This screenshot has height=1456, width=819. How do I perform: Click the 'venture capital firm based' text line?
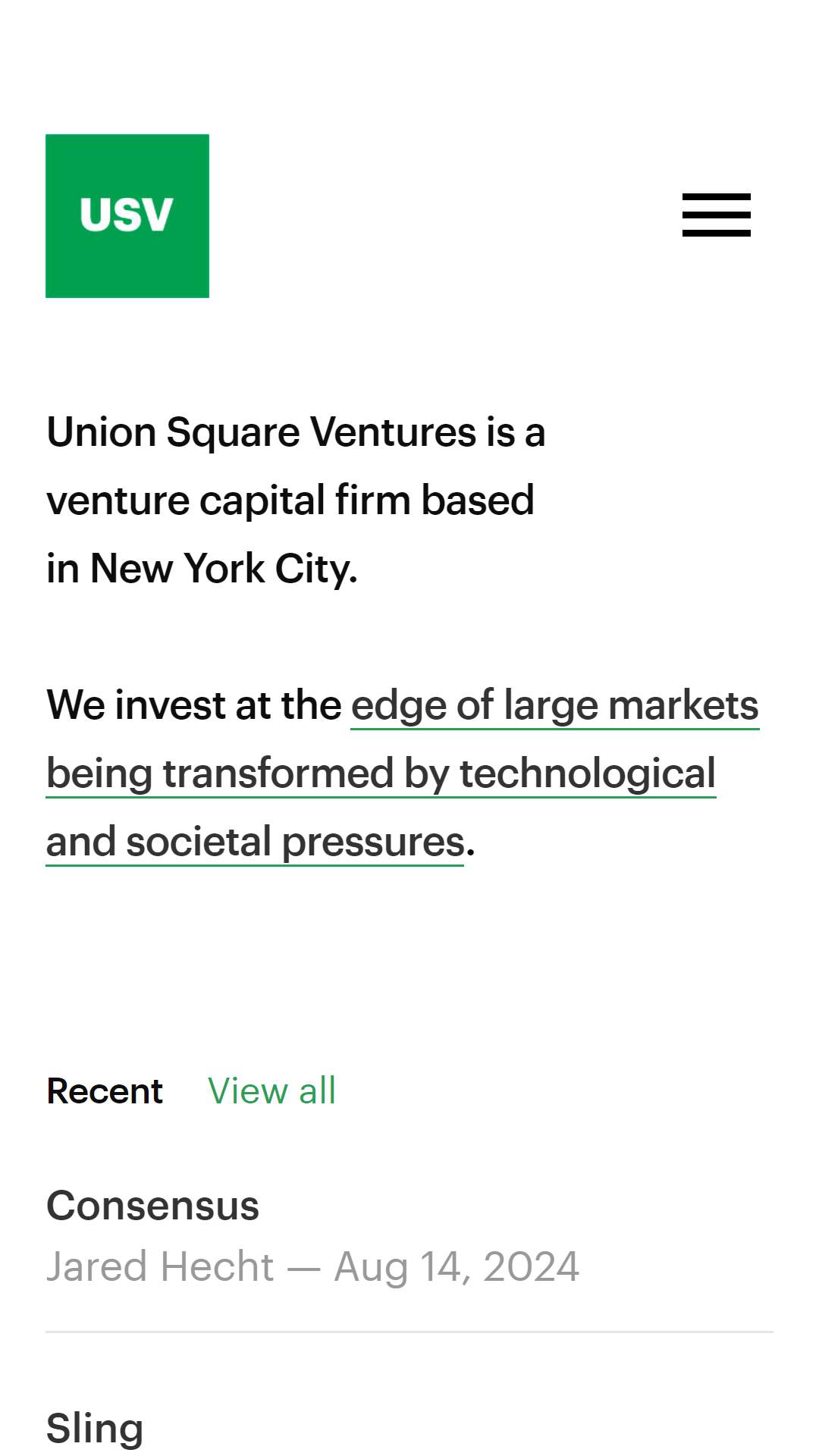coord(290,500)
